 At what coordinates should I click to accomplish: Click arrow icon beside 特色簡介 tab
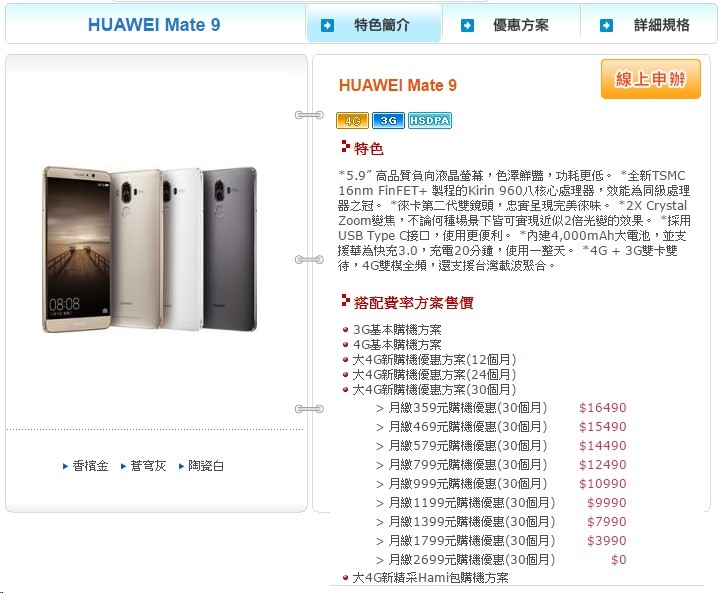tap(327, 26)
